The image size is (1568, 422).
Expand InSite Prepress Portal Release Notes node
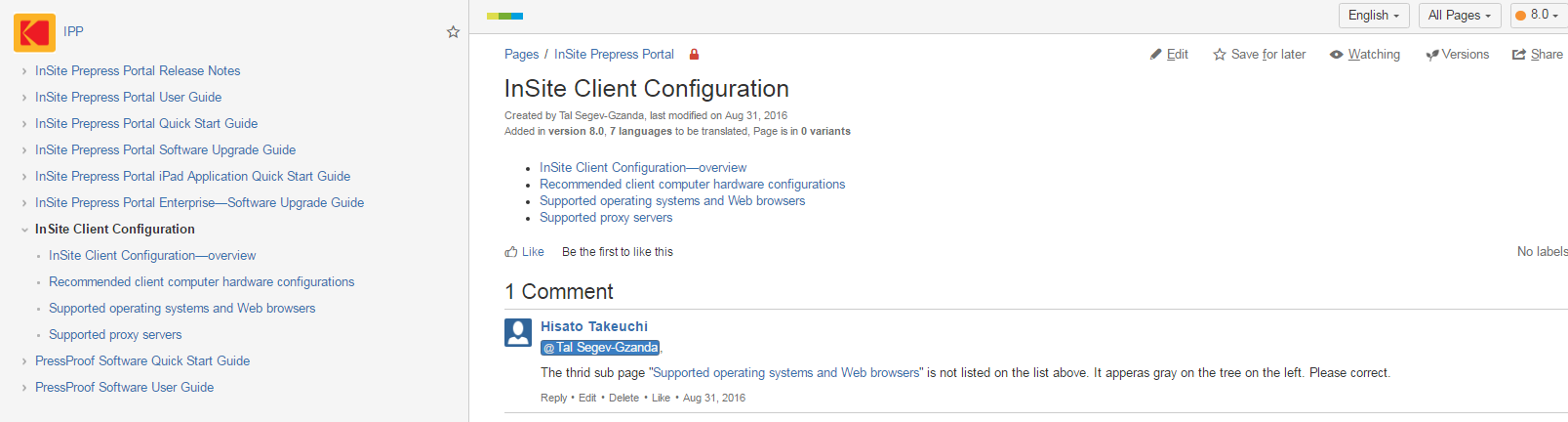tap(24, 71)
